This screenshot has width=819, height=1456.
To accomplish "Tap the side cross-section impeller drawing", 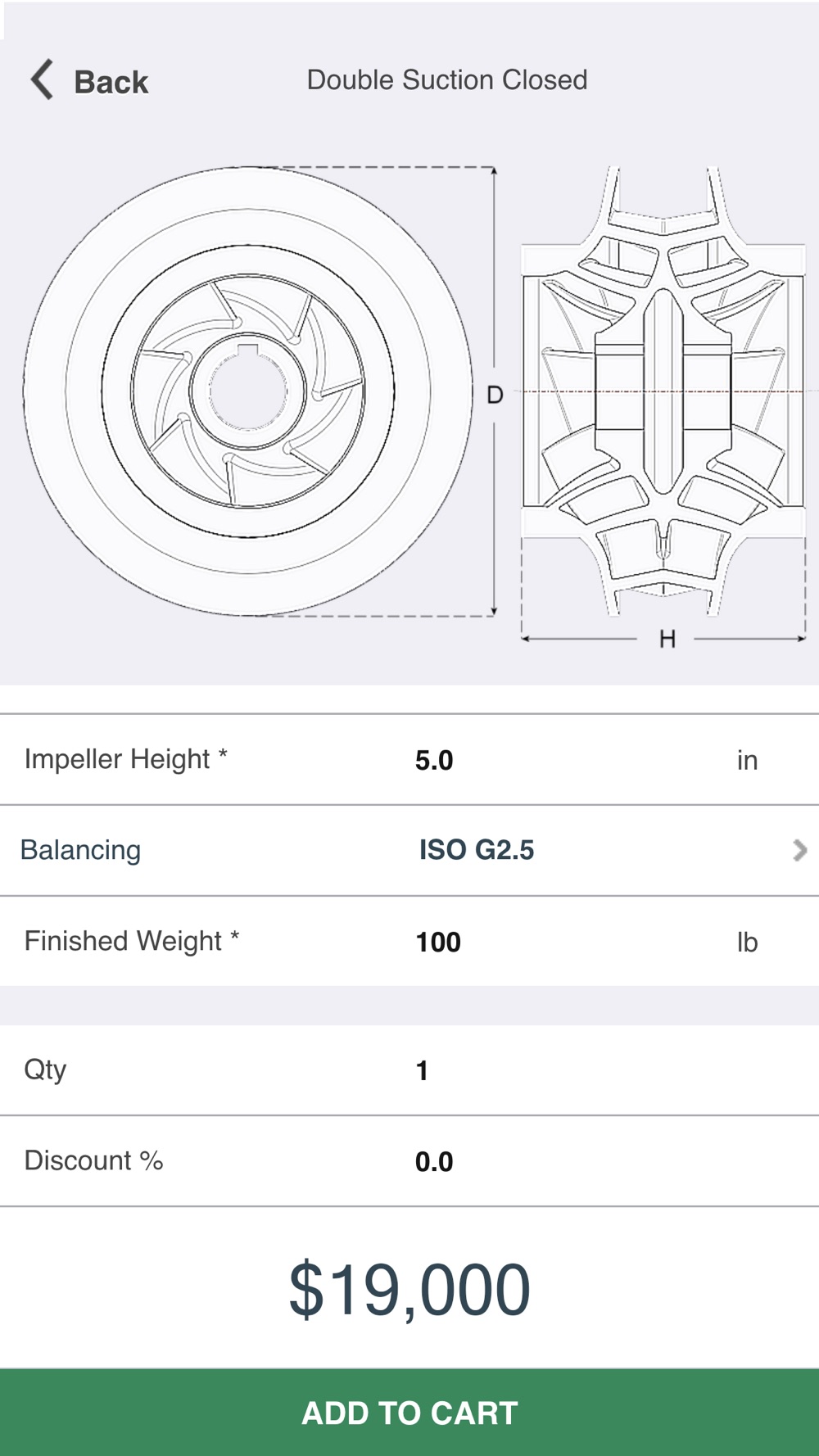I will click(663, 391).
